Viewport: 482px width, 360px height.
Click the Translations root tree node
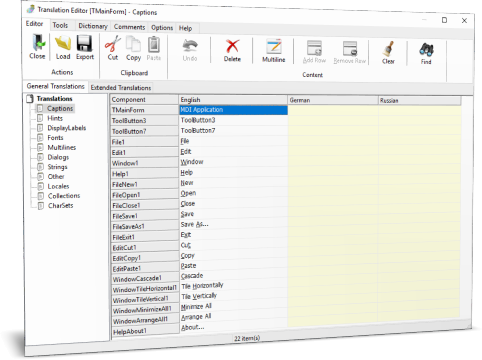pos(54,99)
